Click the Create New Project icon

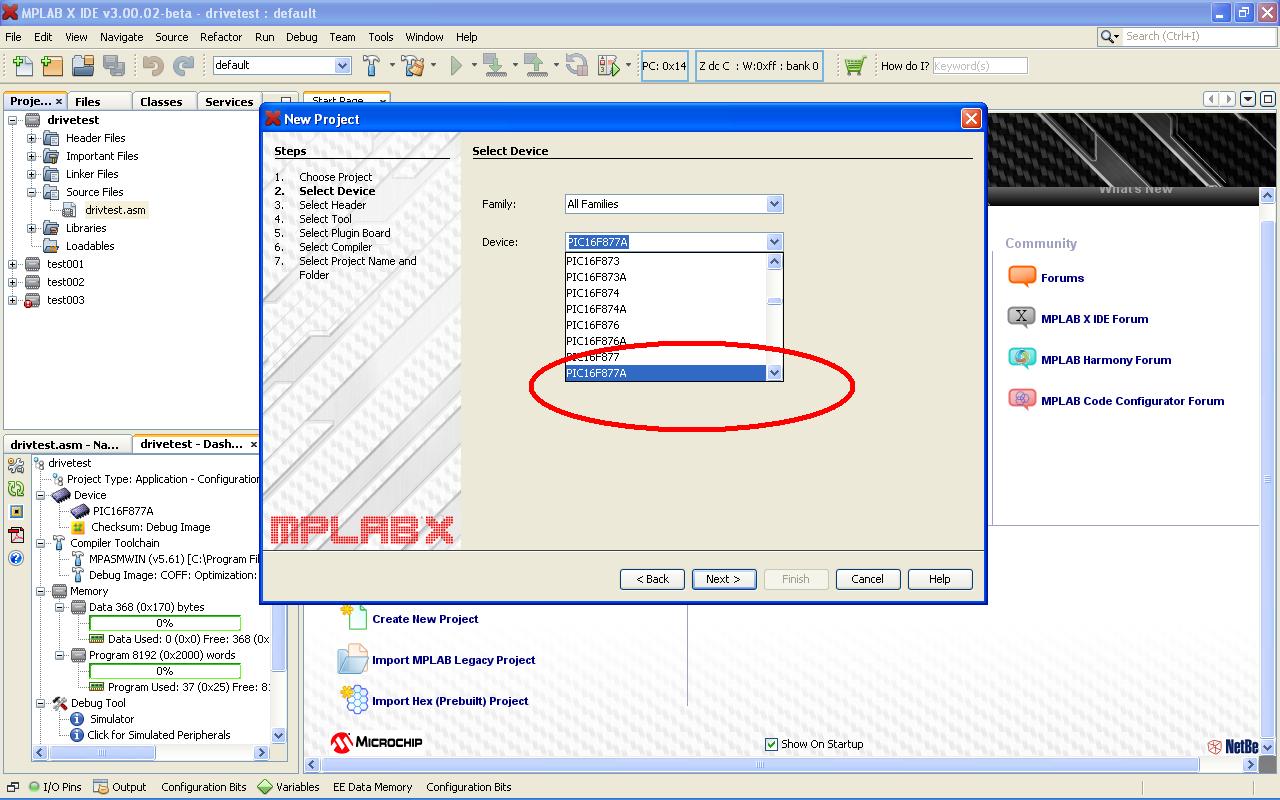[x=353, y=616]
